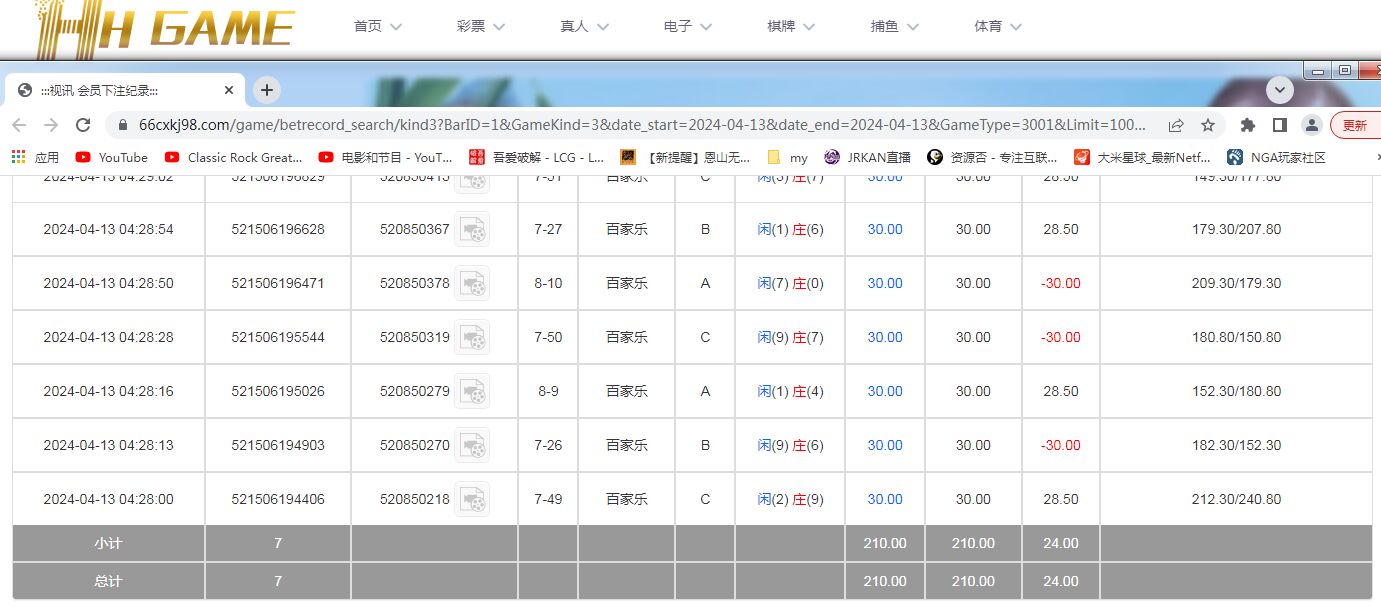Image resolution: width=1381 pixels, height=615 pixels.
Task: Click replay icon beside round 520850279
Action: 472,391
